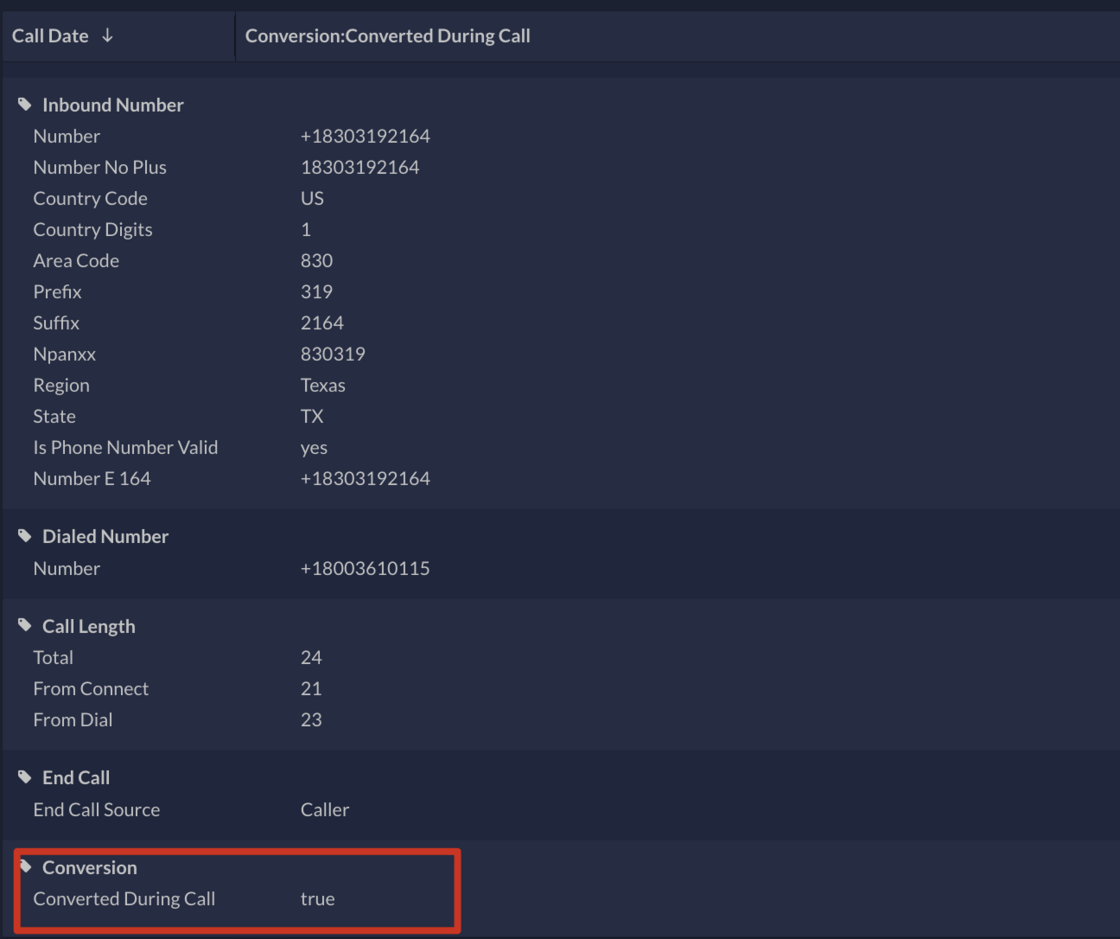Click the inbound number +18303192164

pos(365,135)
